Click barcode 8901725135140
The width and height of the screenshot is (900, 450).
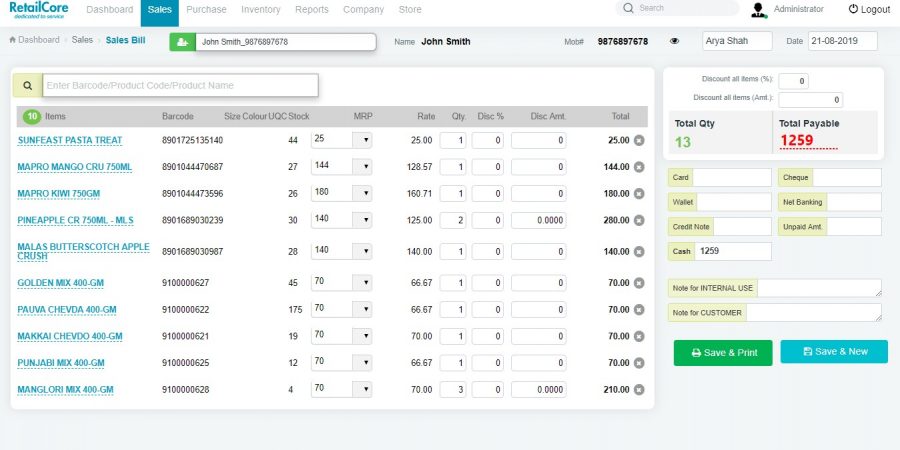pos(192,140)
